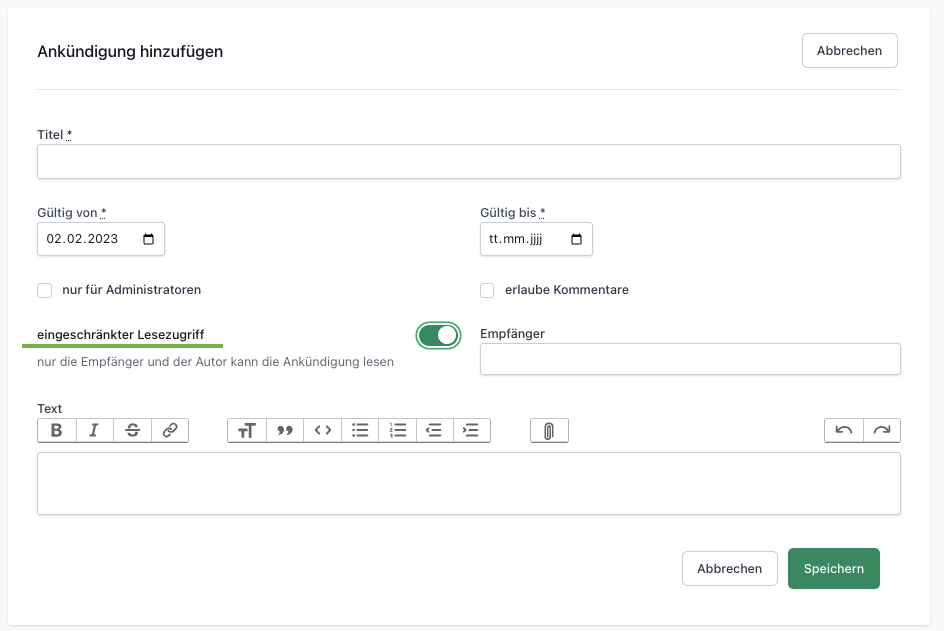Click the Gültig von date value
This screenshot has height=631, width=944.
[x=82, y=239]
